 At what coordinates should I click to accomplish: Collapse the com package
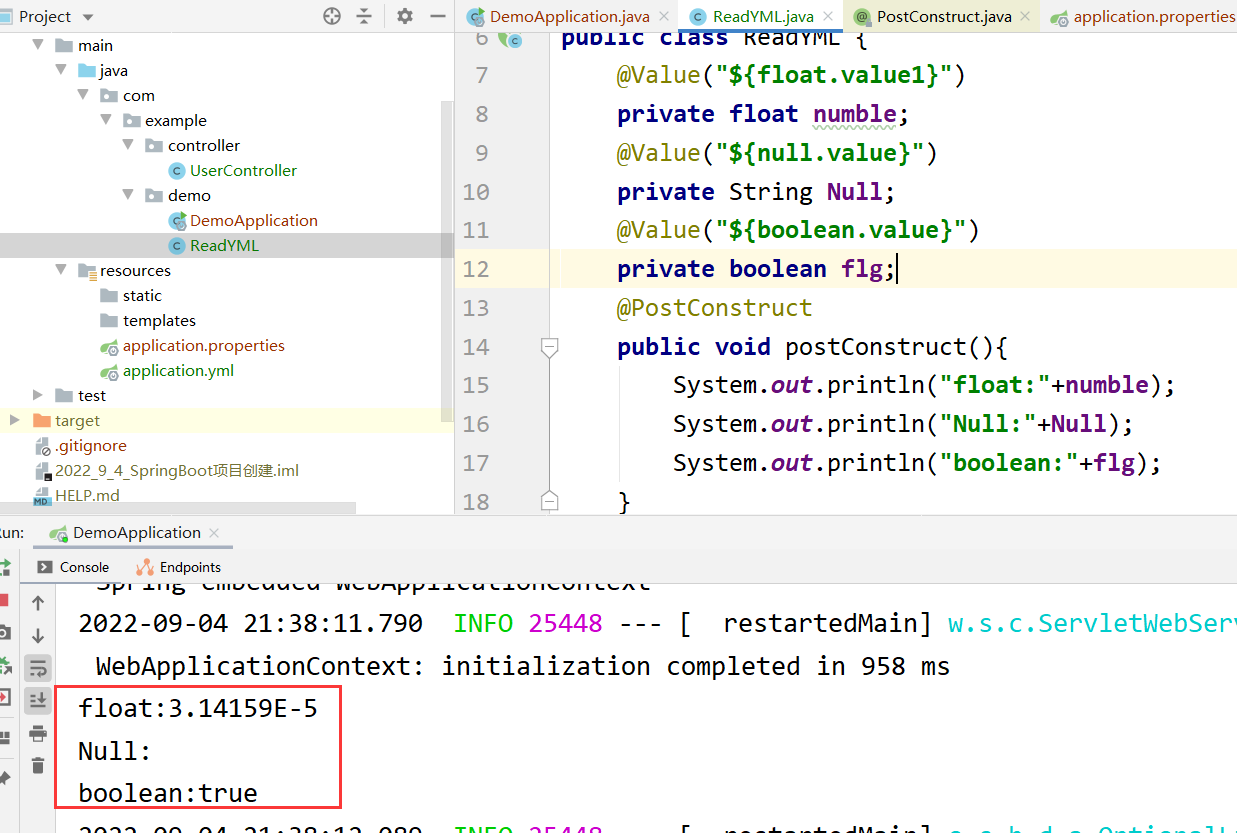(x=84, y=95)
